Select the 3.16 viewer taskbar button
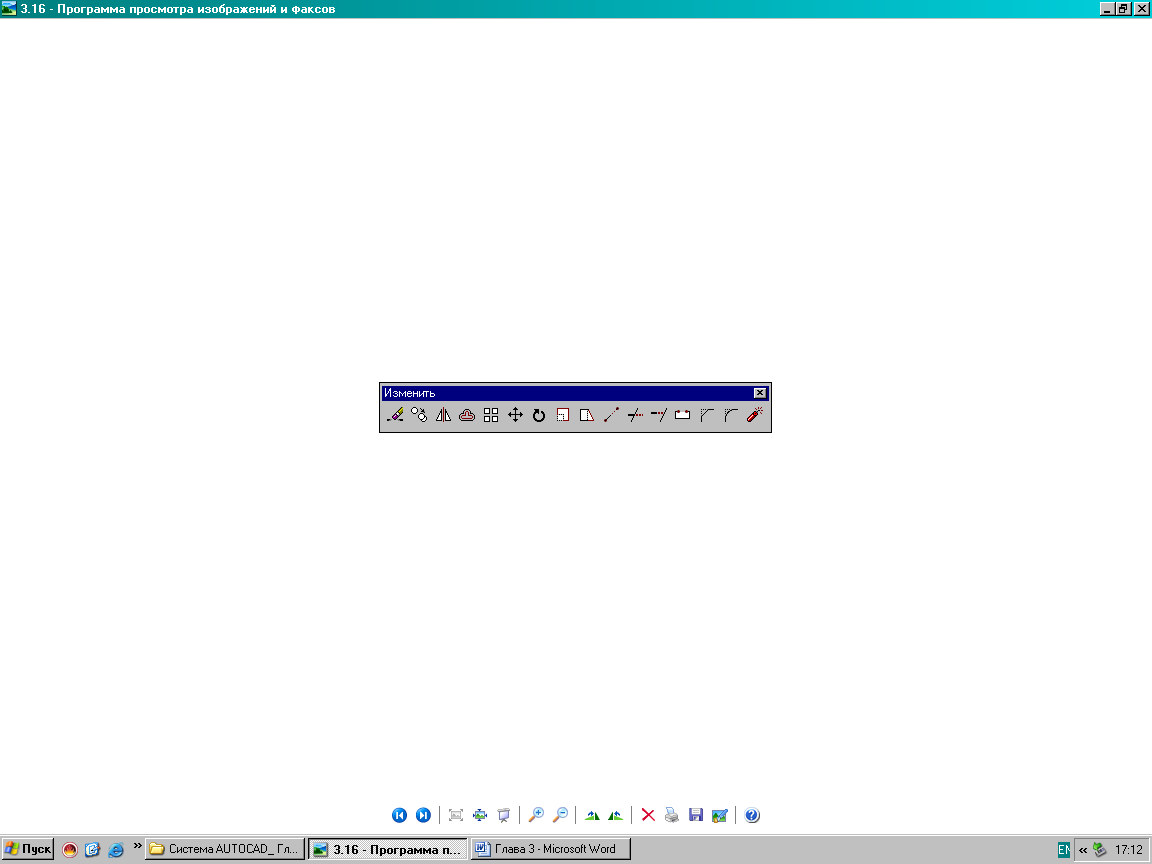 pyautogui.click(x=388, y=849)
